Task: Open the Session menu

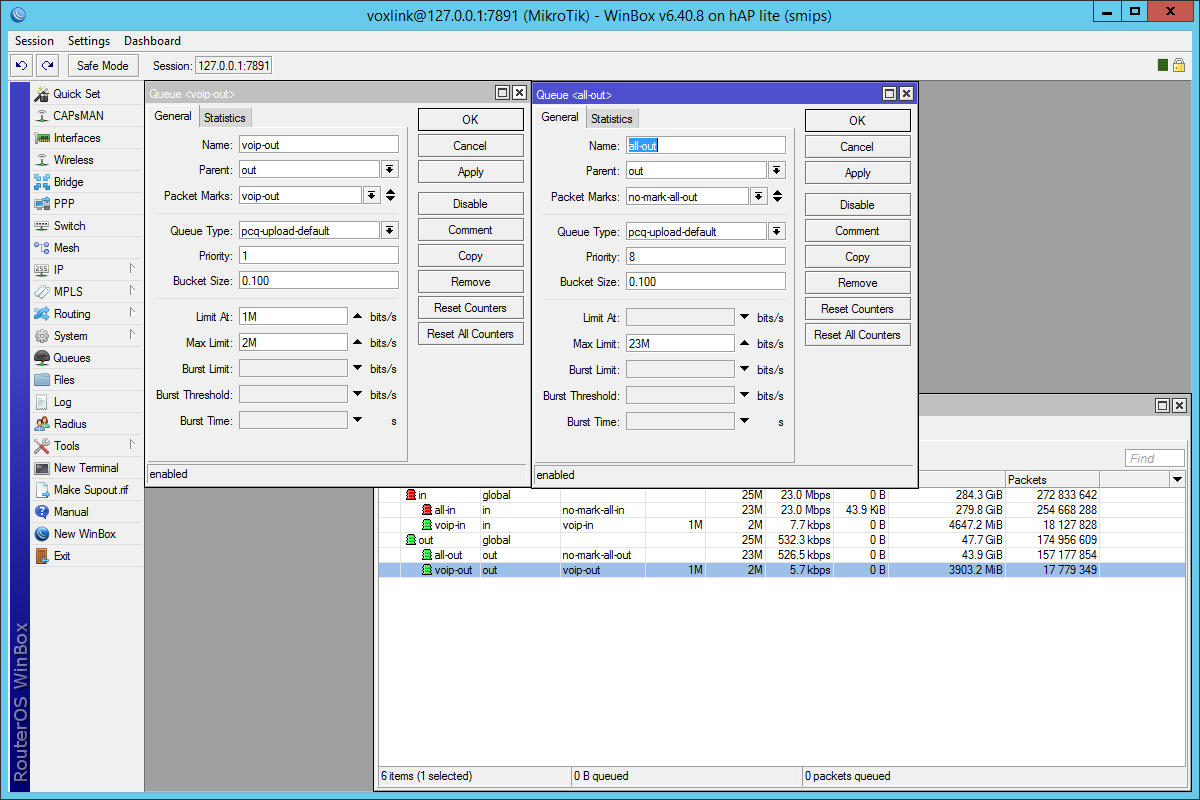Action: pyautogui.click(x=34, y=41)
